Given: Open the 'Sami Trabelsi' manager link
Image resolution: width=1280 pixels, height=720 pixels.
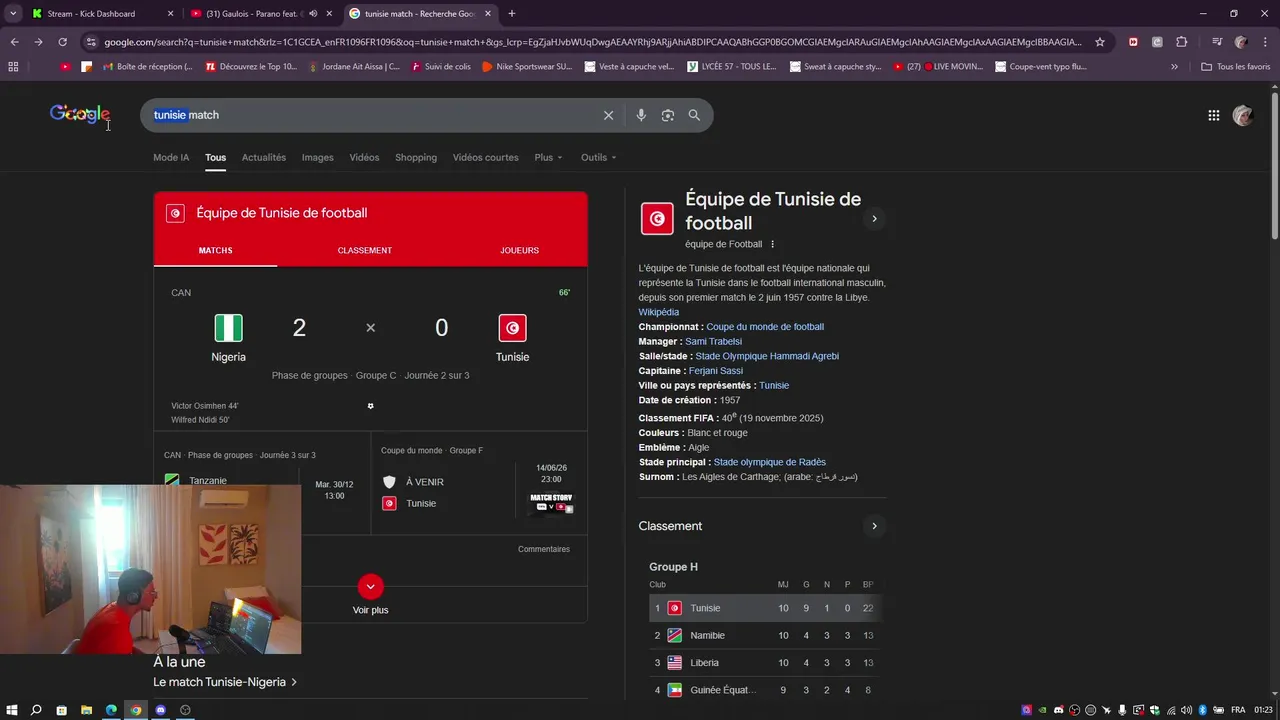Looking at the screenshot, I should (713, 342).
